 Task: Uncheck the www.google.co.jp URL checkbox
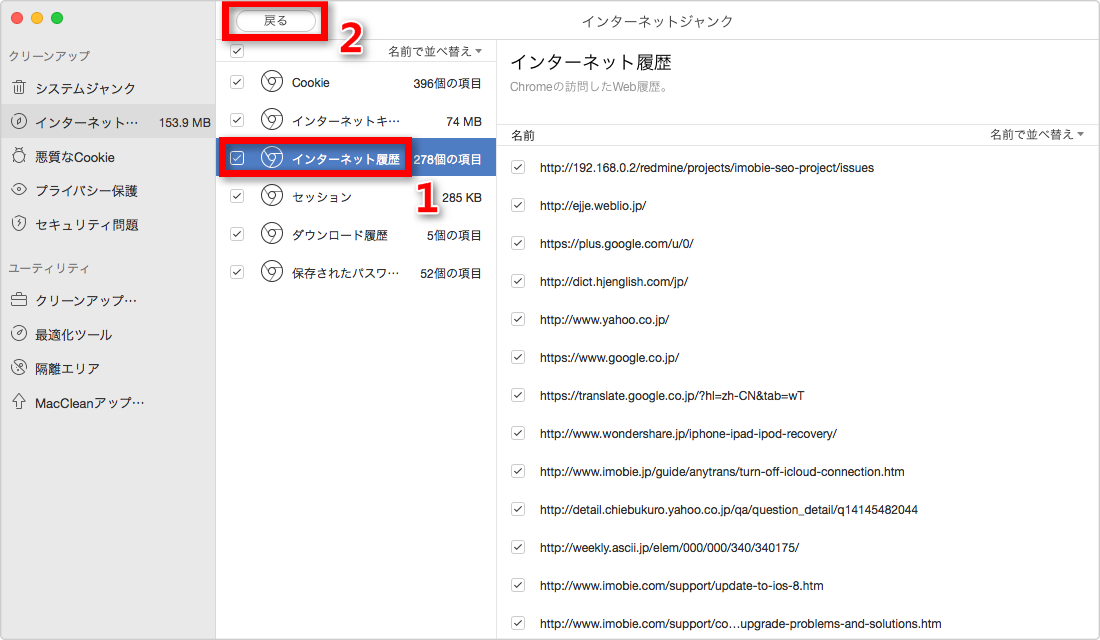point(518,356)
